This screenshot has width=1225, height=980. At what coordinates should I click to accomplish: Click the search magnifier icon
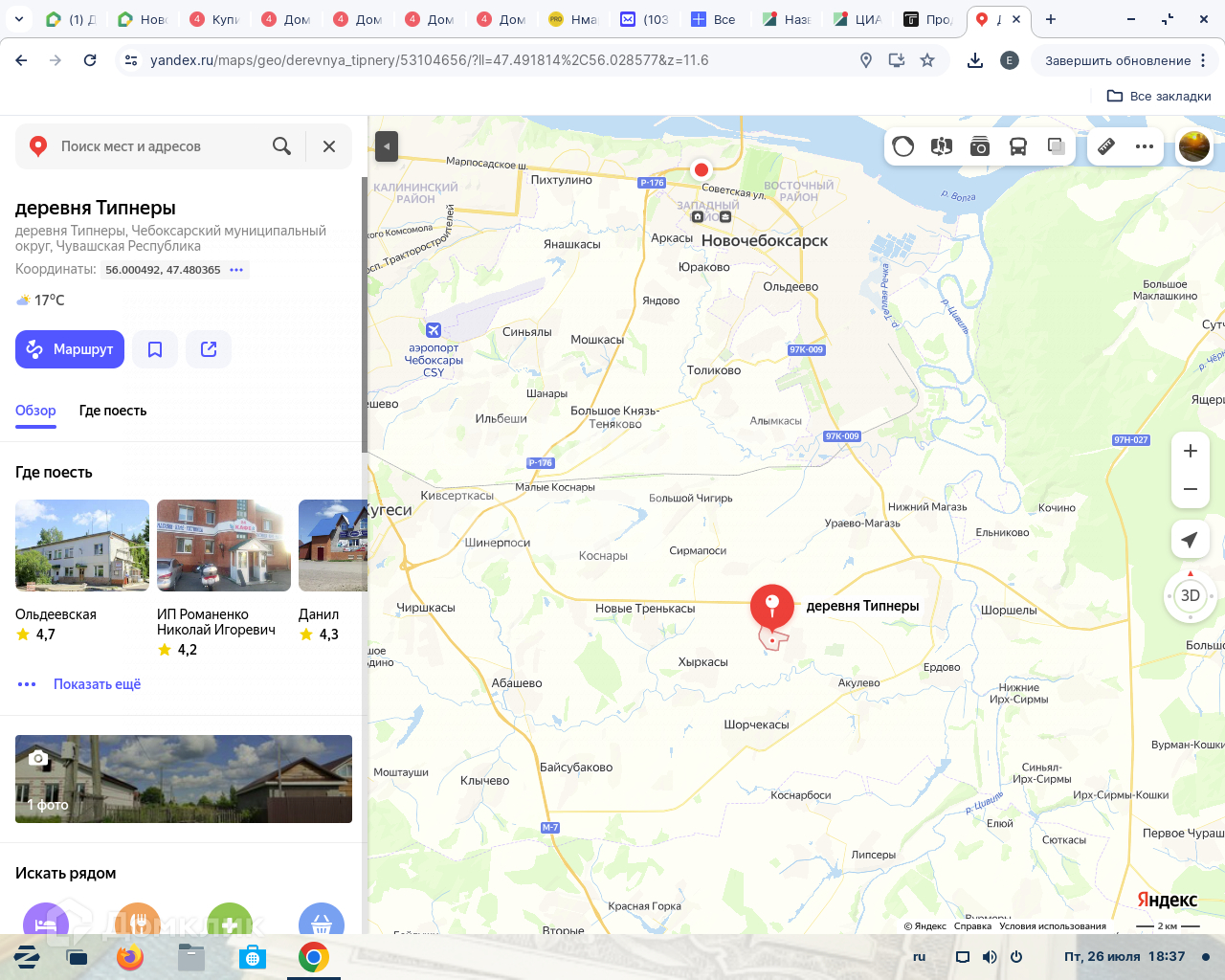(281, 146)
